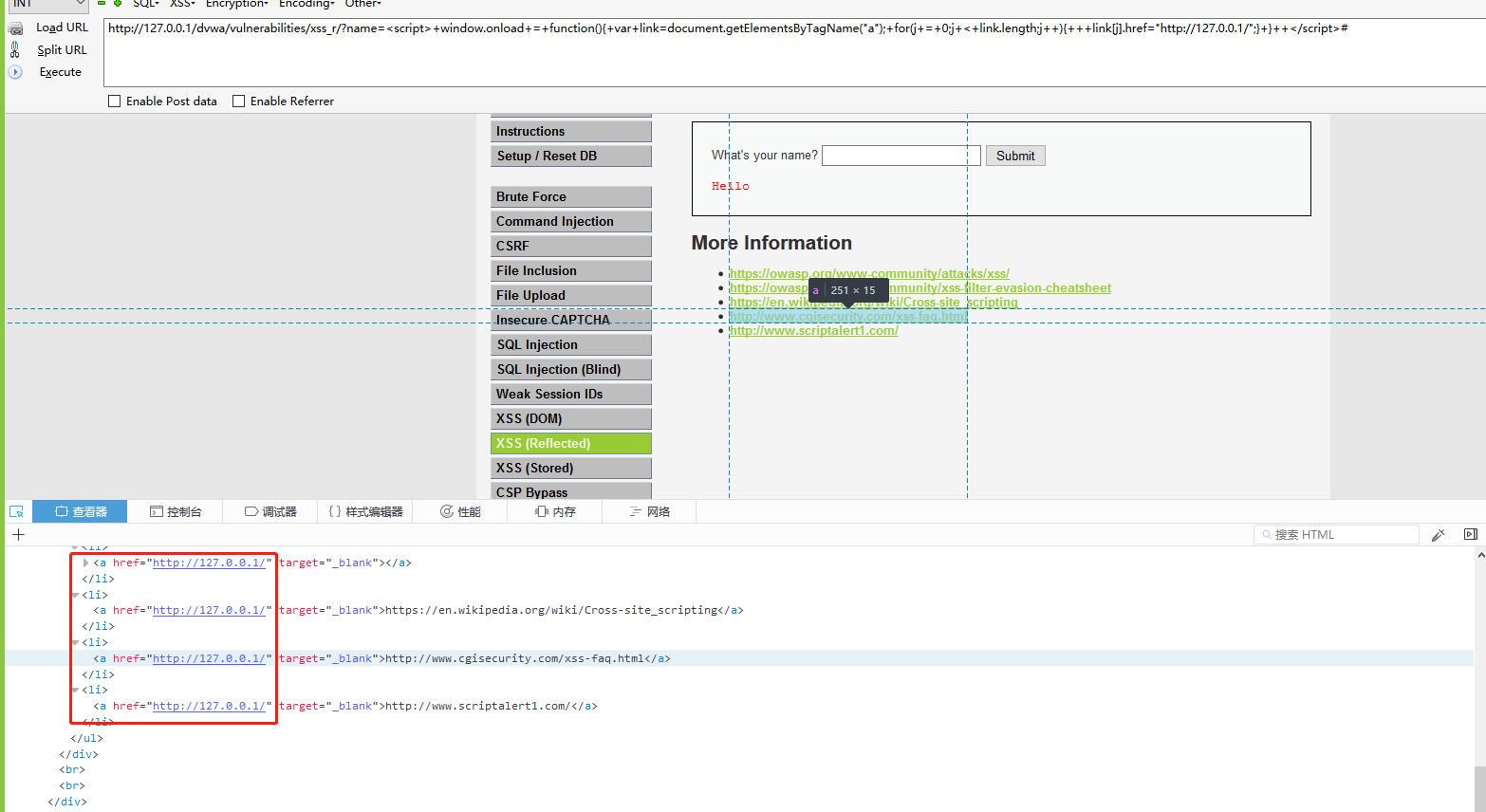Open the eyedropper color picker in DevTools toolbar

click(x=1439, y=534)
